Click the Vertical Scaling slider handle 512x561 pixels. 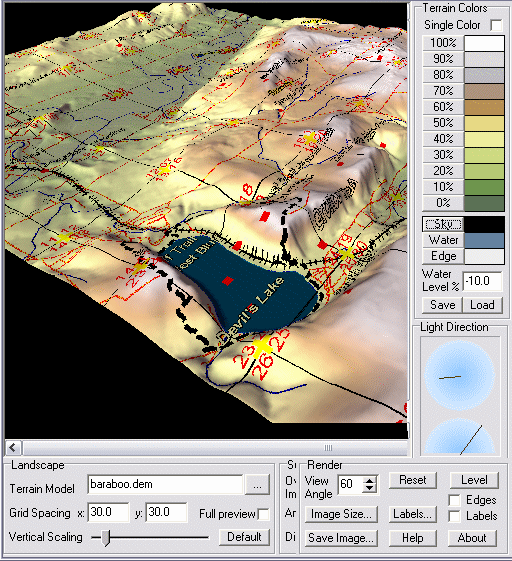tap(105, 537)
